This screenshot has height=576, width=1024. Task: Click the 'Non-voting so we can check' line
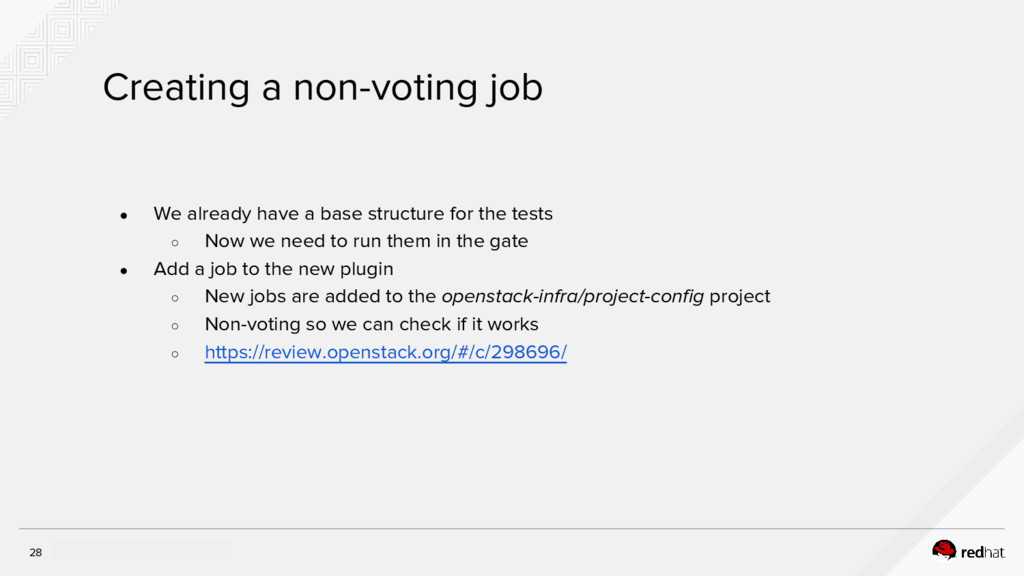point(371,324)
